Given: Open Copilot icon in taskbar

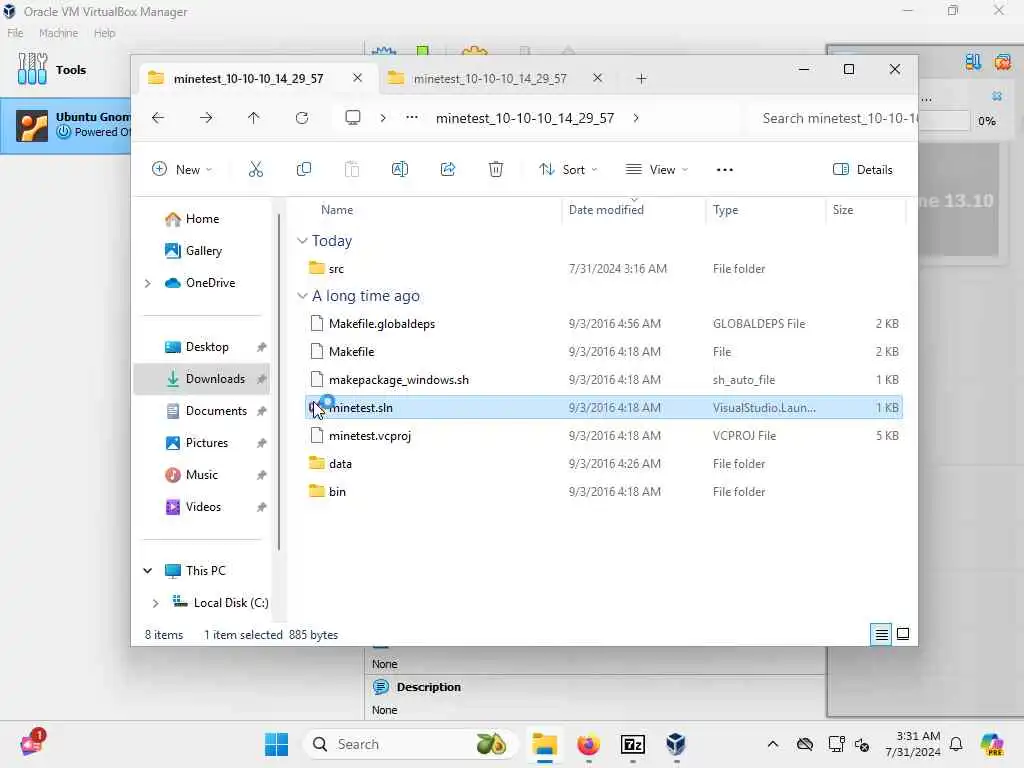Looking at the screenshot, I should (992, 744).
